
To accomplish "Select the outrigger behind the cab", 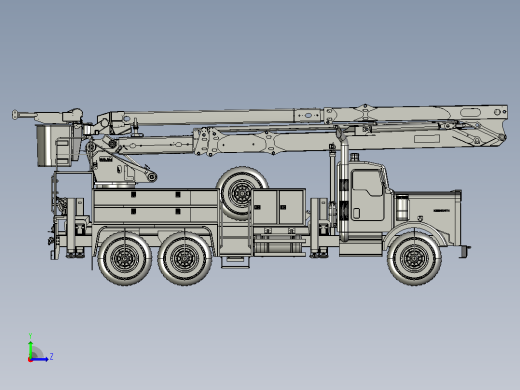I will pos(319,228).
